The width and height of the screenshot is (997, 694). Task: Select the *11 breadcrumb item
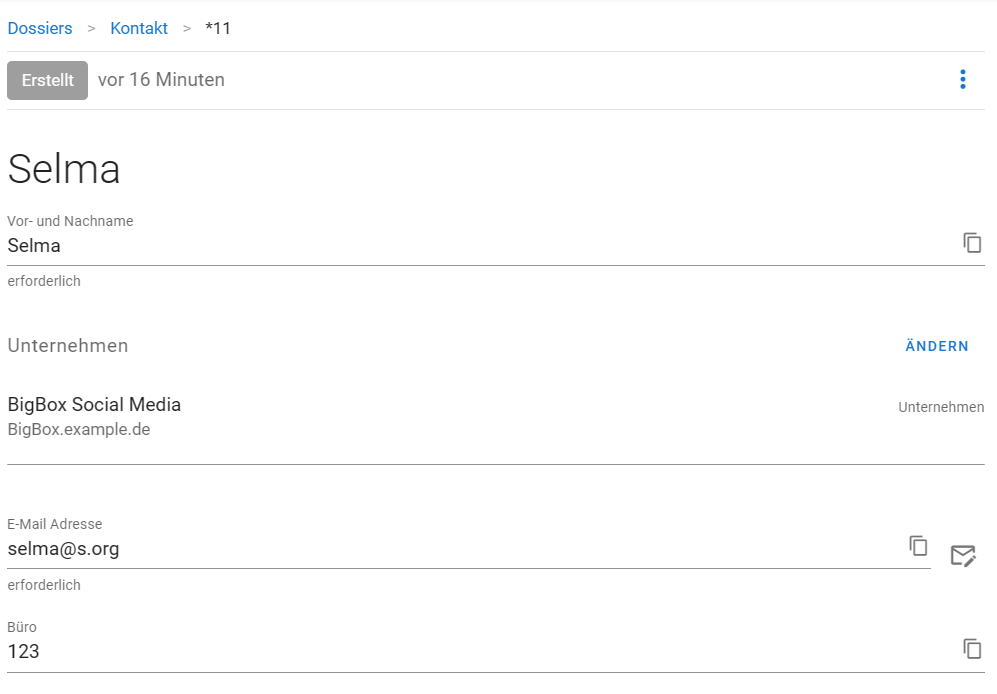point(217,28)
